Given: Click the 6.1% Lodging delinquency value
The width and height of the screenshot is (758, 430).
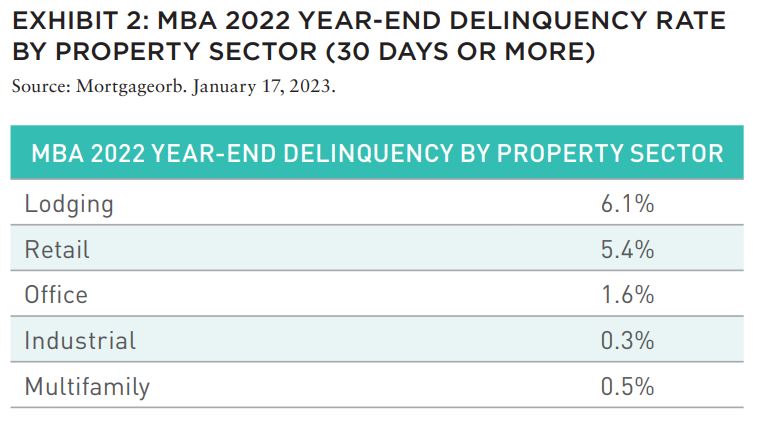Looking at the screenshot, I should (x=627, y=203).
